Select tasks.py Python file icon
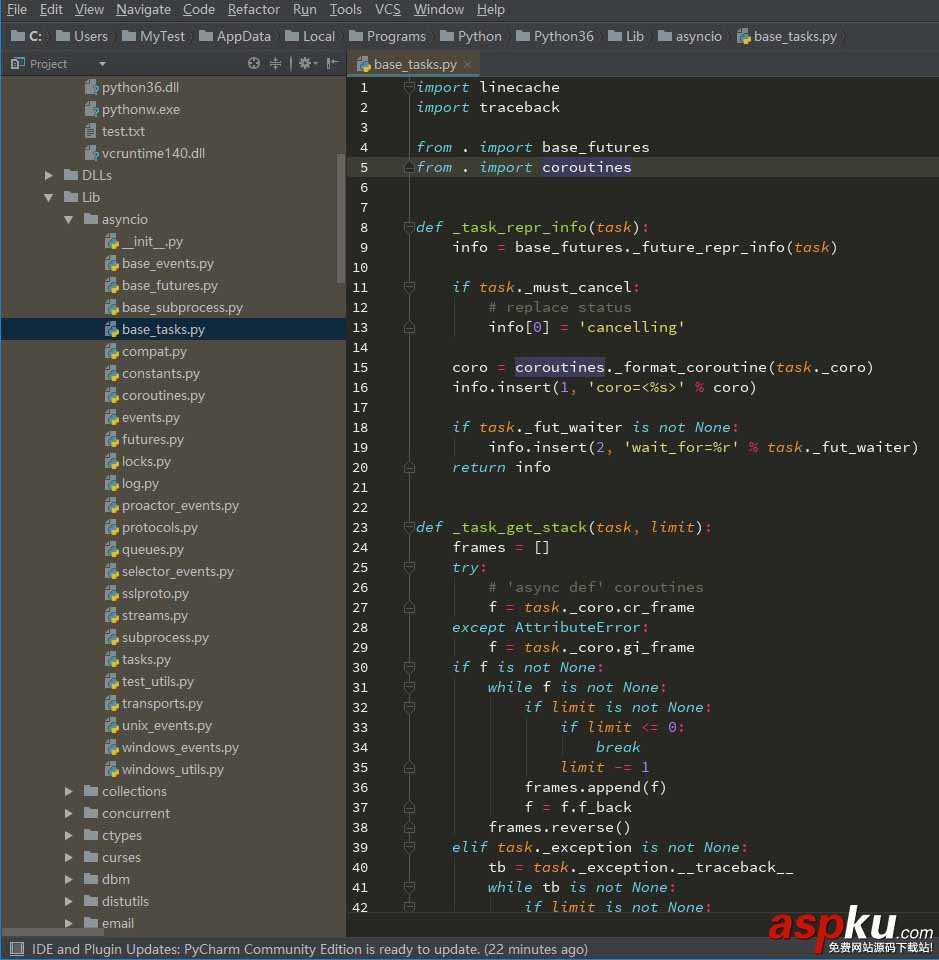 tap(111, 659)
